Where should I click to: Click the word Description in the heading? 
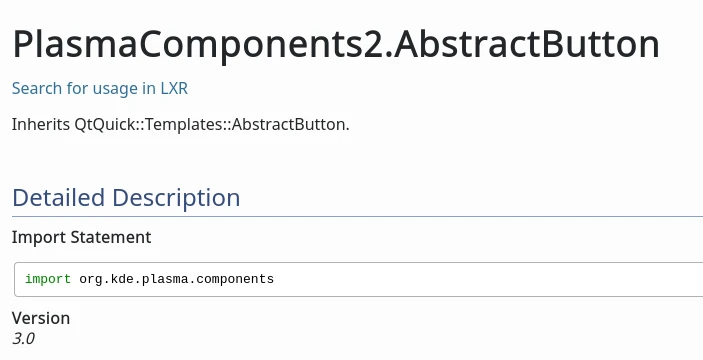pos(176,198)
